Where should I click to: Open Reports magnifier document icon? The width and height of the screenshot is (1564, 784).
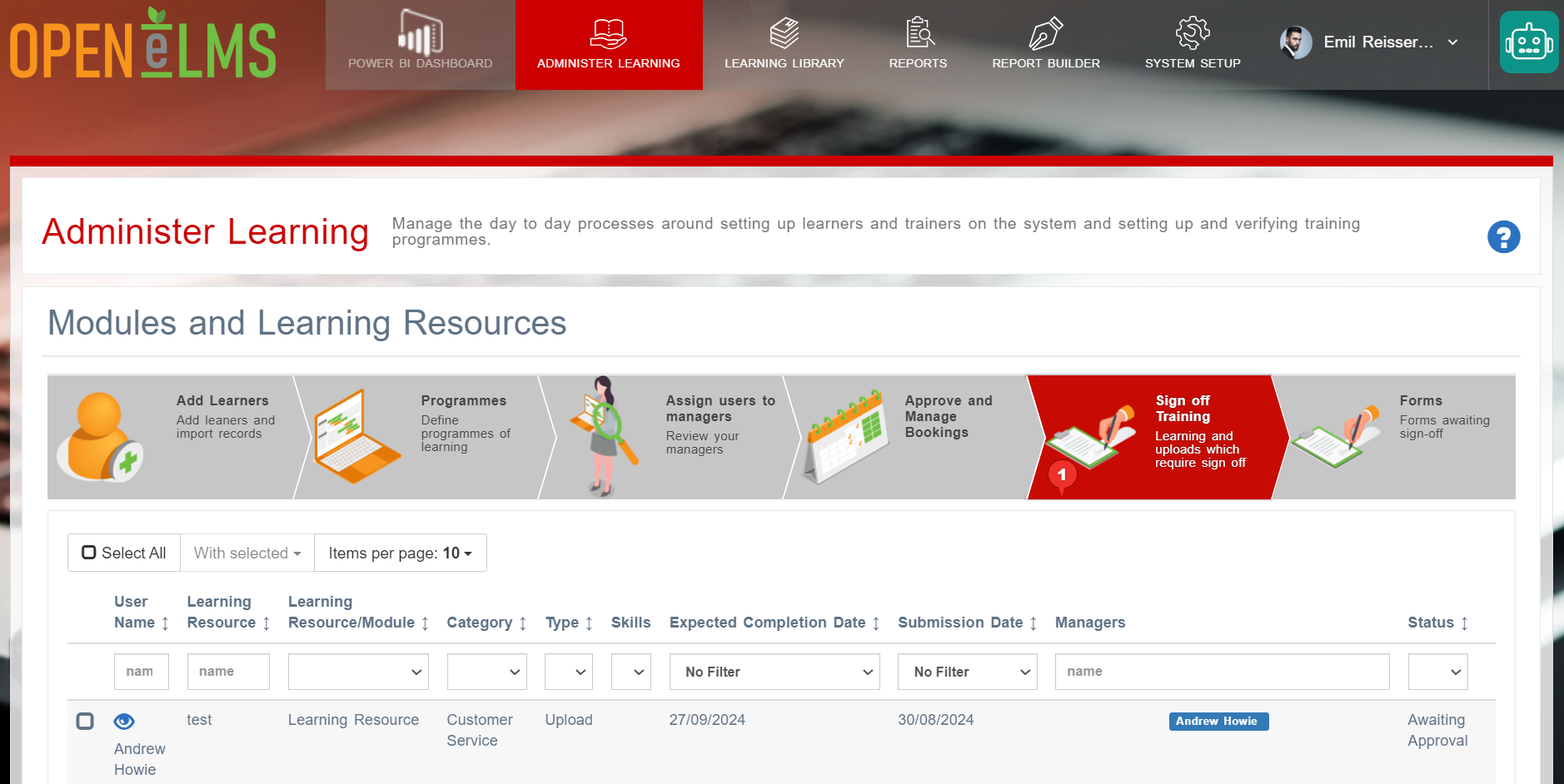919,32
